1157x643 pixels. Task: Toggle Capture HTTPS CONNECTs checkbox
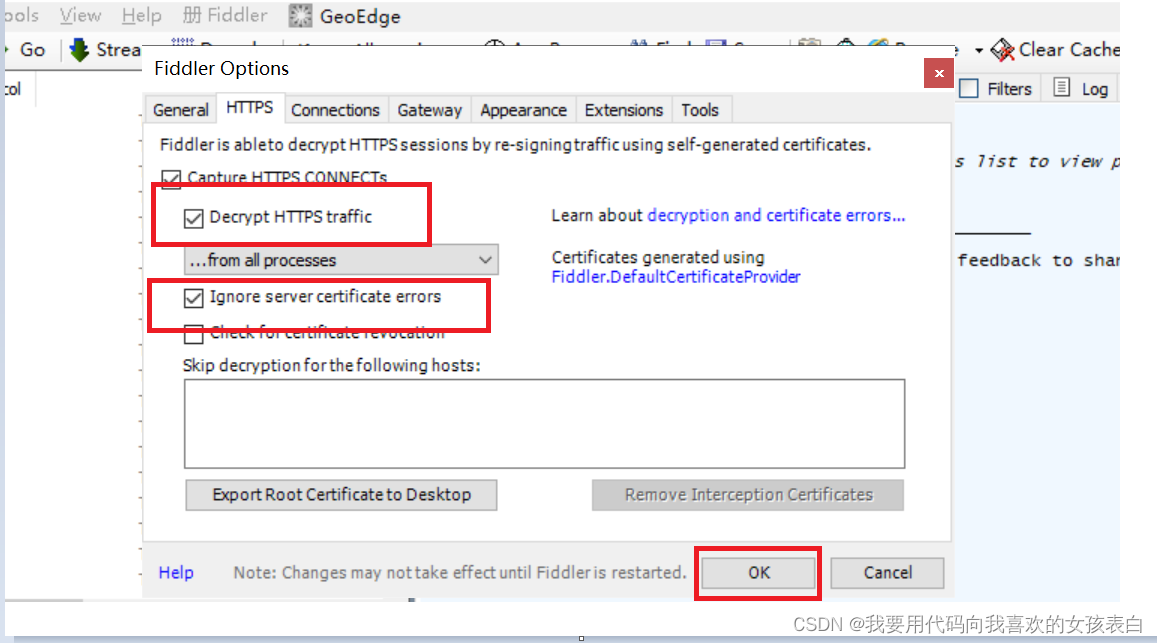[171, 179]
